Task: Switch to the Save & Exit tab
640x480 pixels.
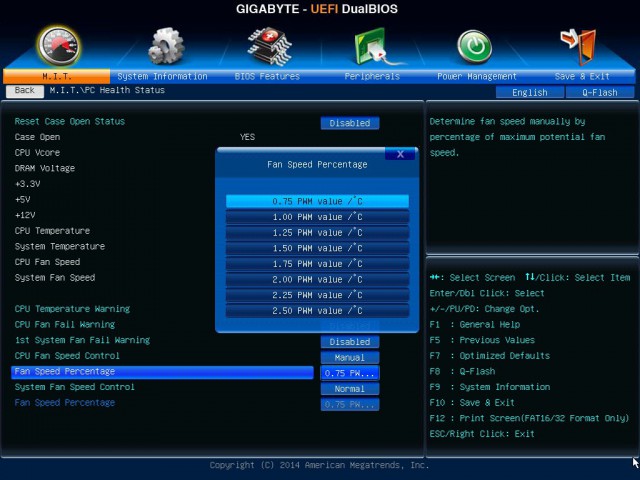Action: click(582, 76)
